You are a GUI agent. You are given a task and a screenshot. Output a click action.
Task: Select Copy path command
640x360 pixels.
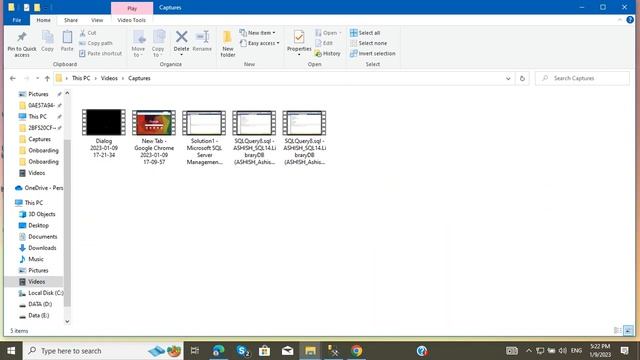(96, 43)
